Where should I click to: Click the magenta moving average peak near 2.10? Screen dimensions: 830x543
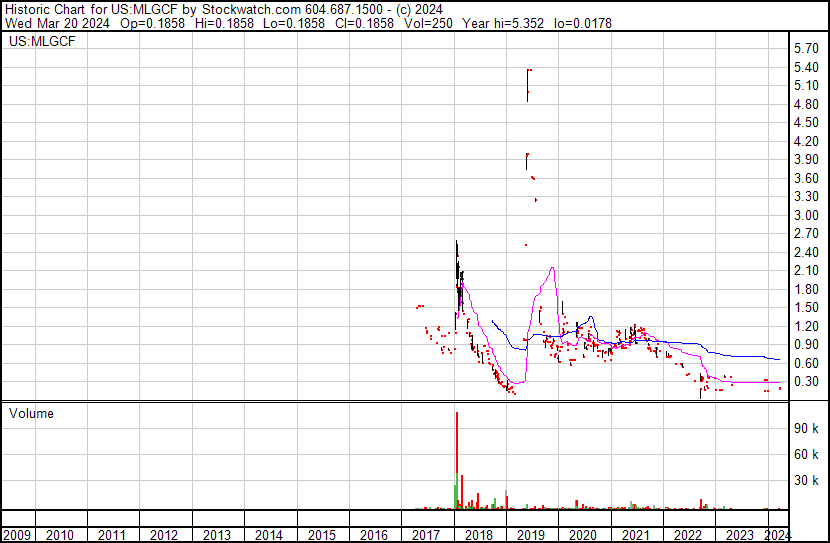(553, 268)
